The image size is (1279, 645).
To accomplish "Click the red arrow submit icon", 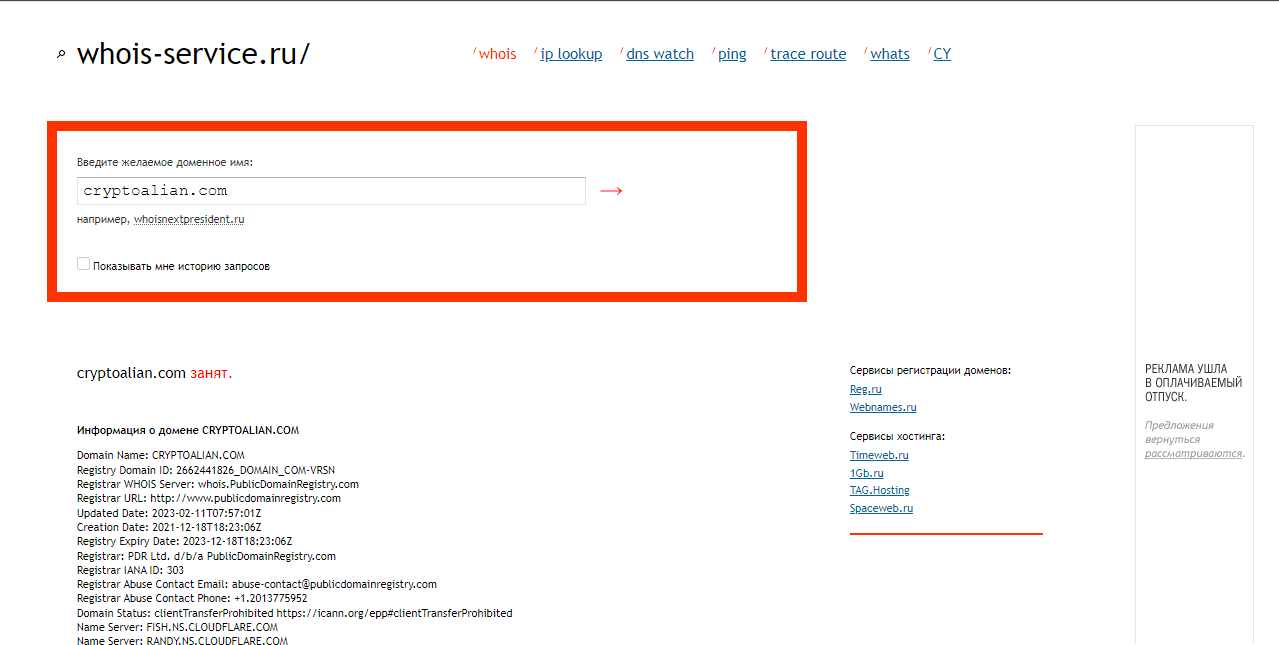I will tap(611, 191).
